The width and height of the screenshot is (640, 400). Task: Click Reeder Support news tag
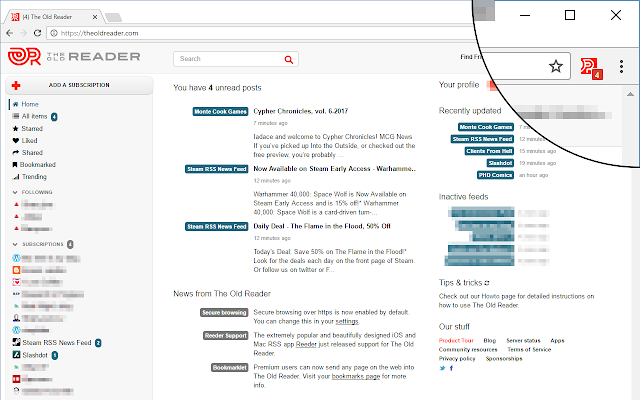tap(226, 336)
